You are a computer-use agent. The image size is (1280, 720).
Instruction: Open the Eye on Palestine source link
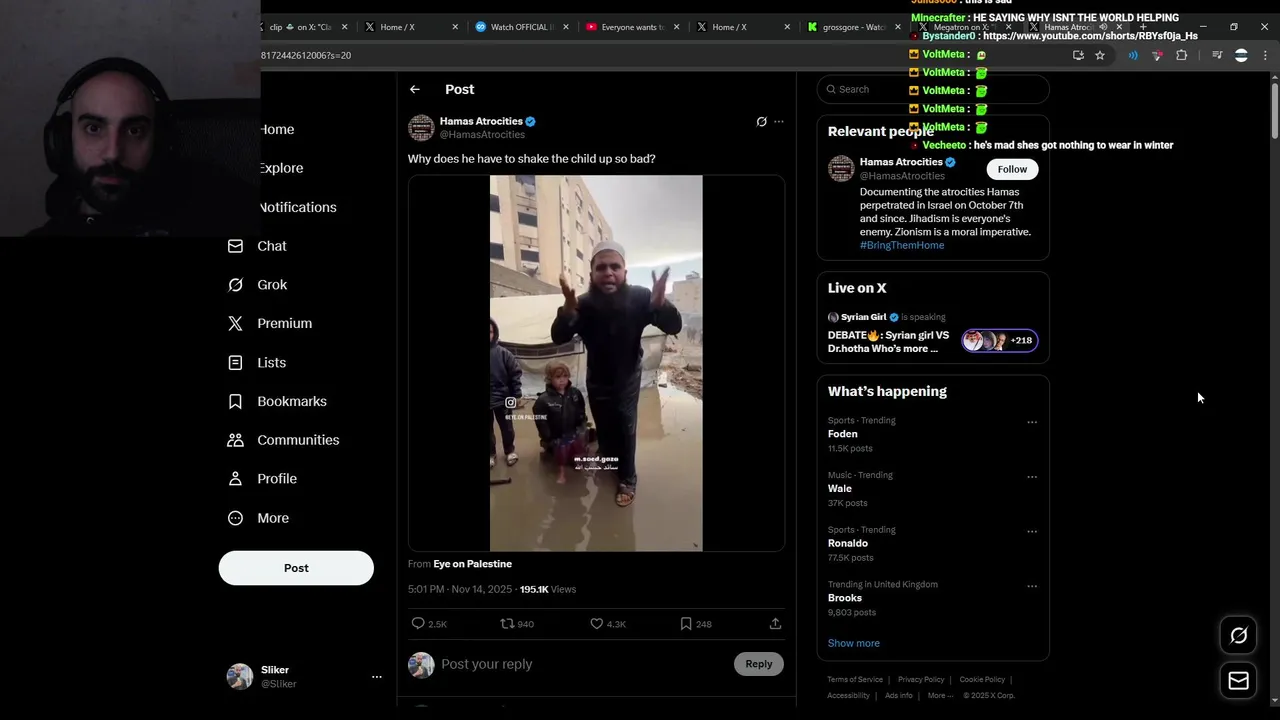pos(472,564)
